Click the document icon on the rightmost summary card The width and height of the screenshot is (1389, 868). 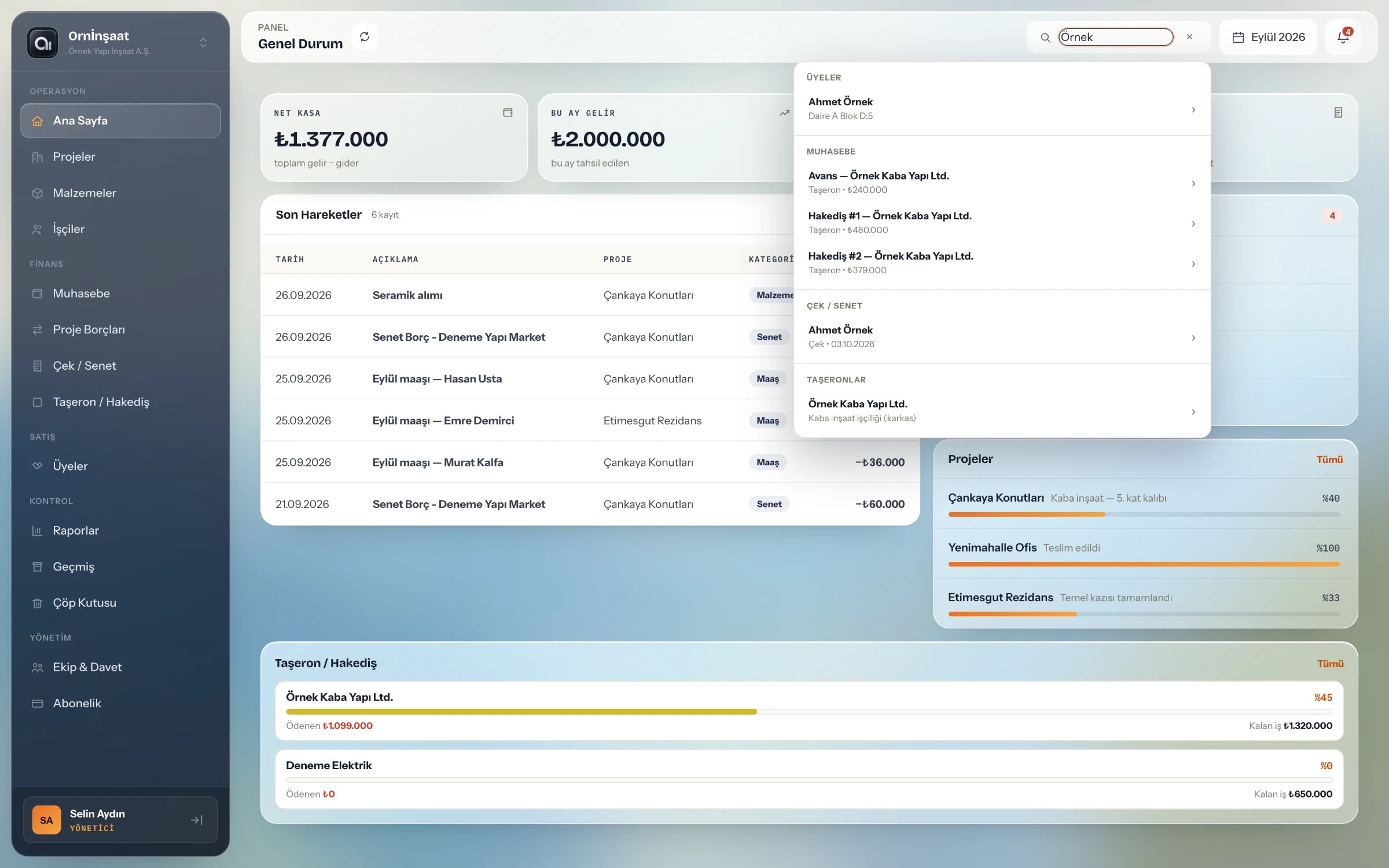pyautogui.click(x=1338, y=113)
